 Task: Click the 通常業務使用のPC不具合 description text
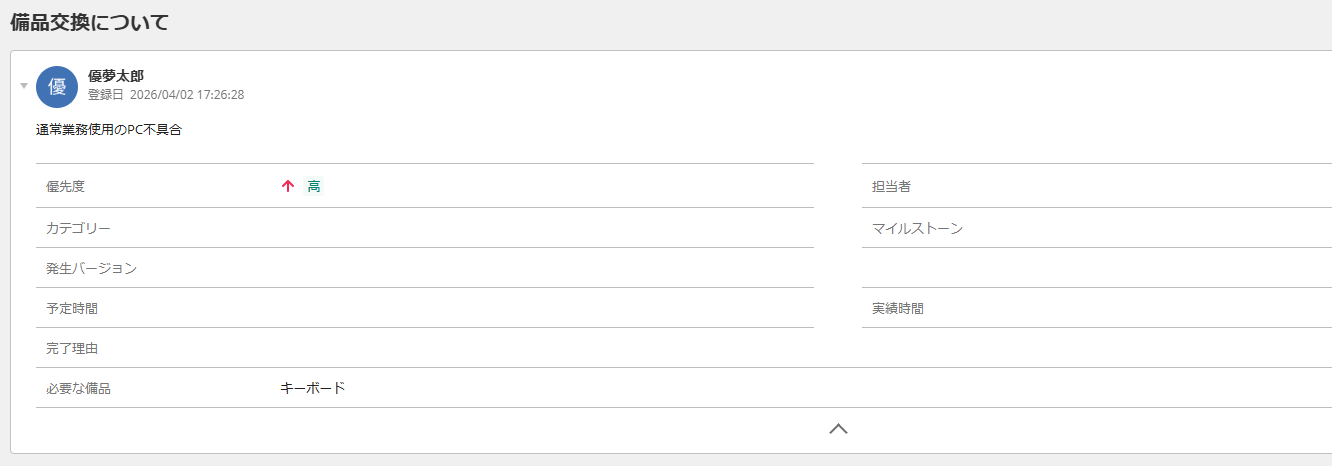[x=109, y=130]
